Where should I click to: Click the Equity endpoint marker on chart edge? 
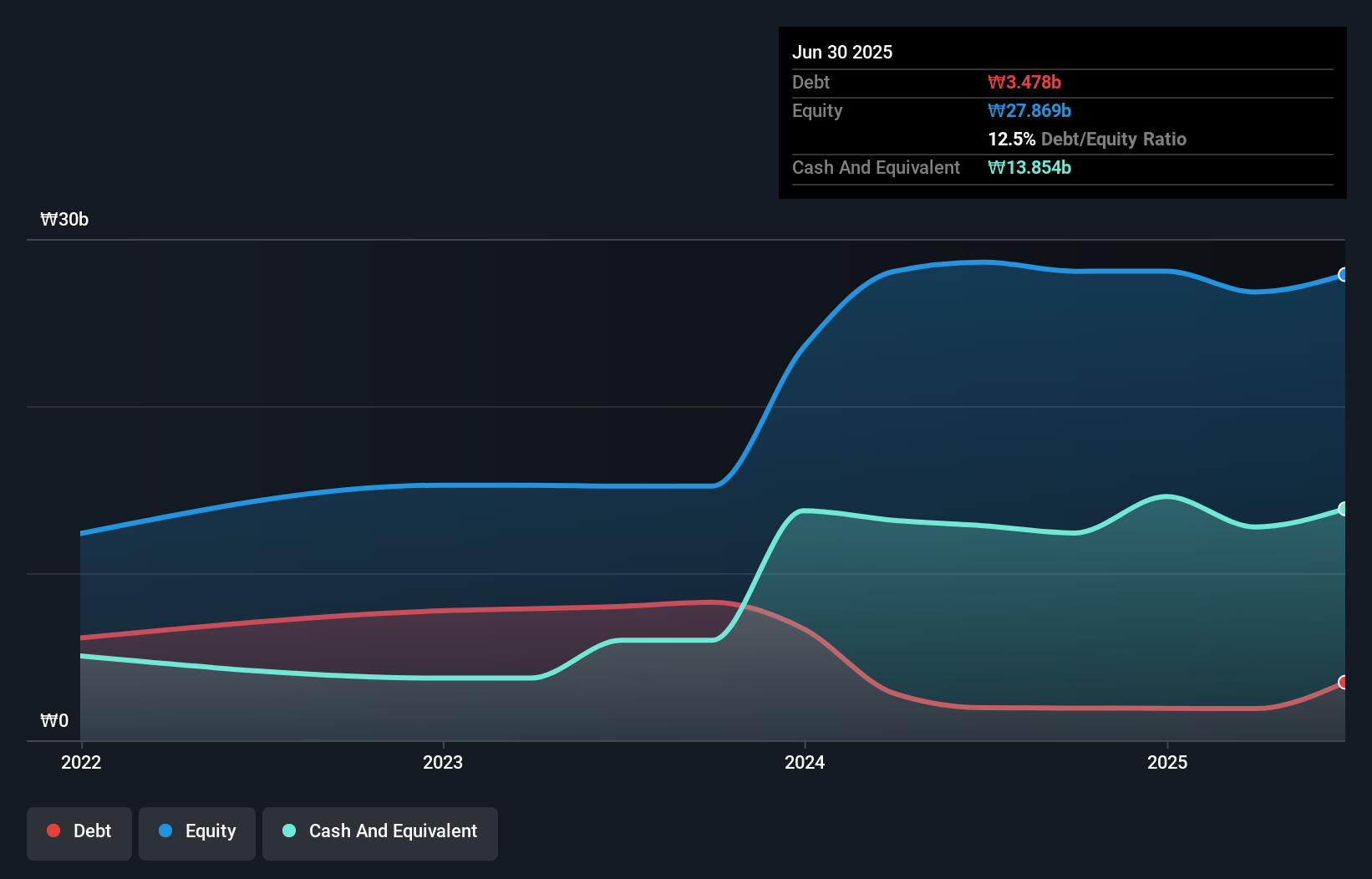(x=1344, y=273)
